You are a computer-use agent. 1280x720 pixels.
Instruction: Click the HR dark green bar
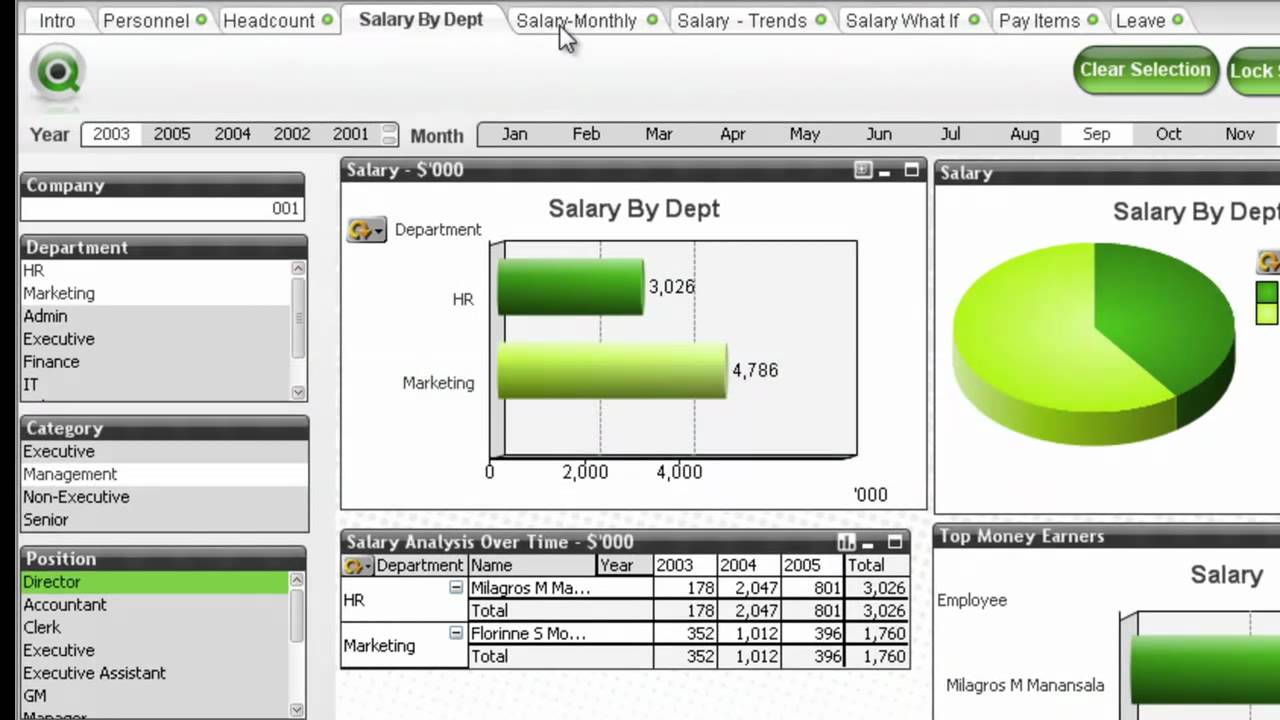click(570, 287)
